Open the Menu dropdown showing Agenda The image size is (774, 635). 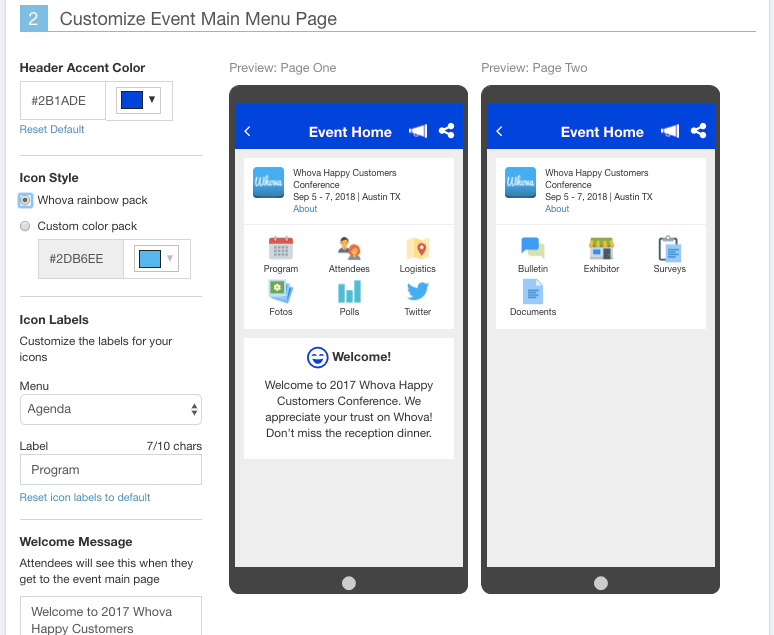coord(110,409)
